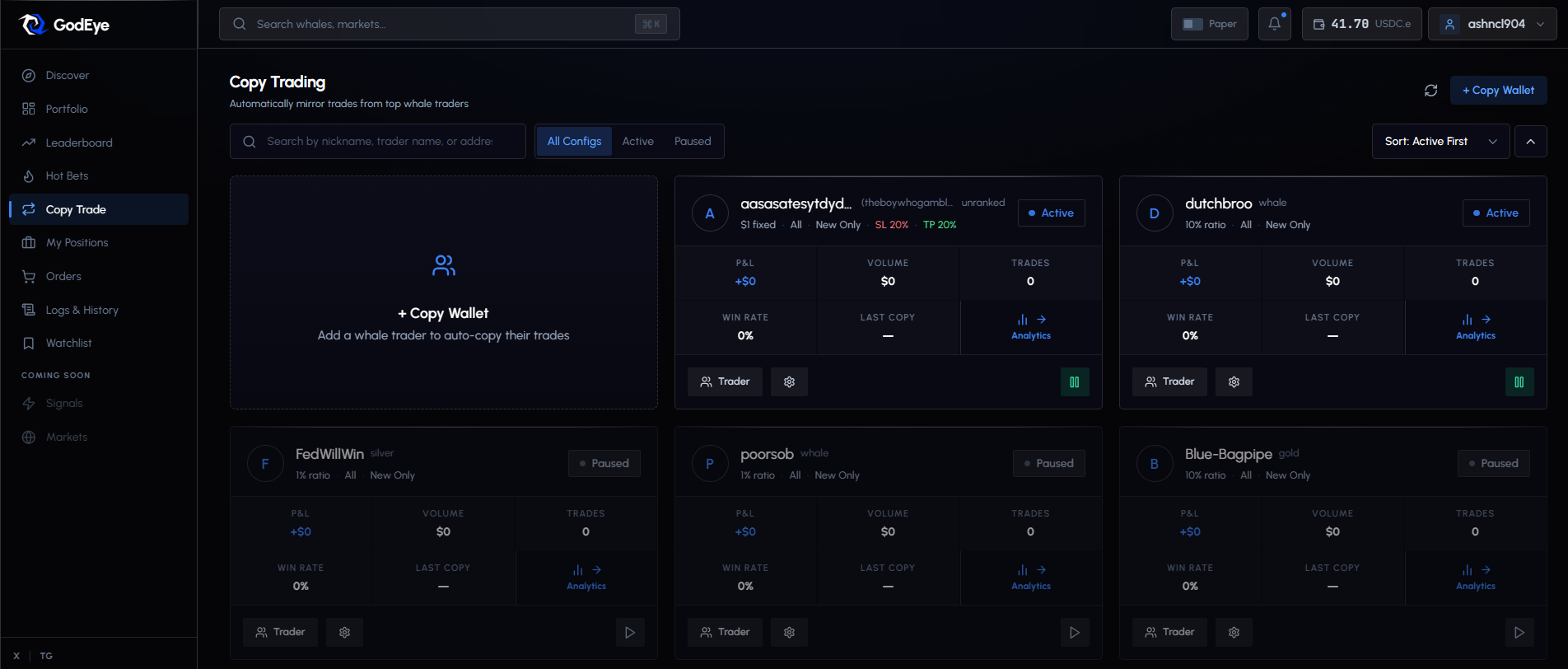Open Trader profile for aasasatesytdyd

point(725,381)
